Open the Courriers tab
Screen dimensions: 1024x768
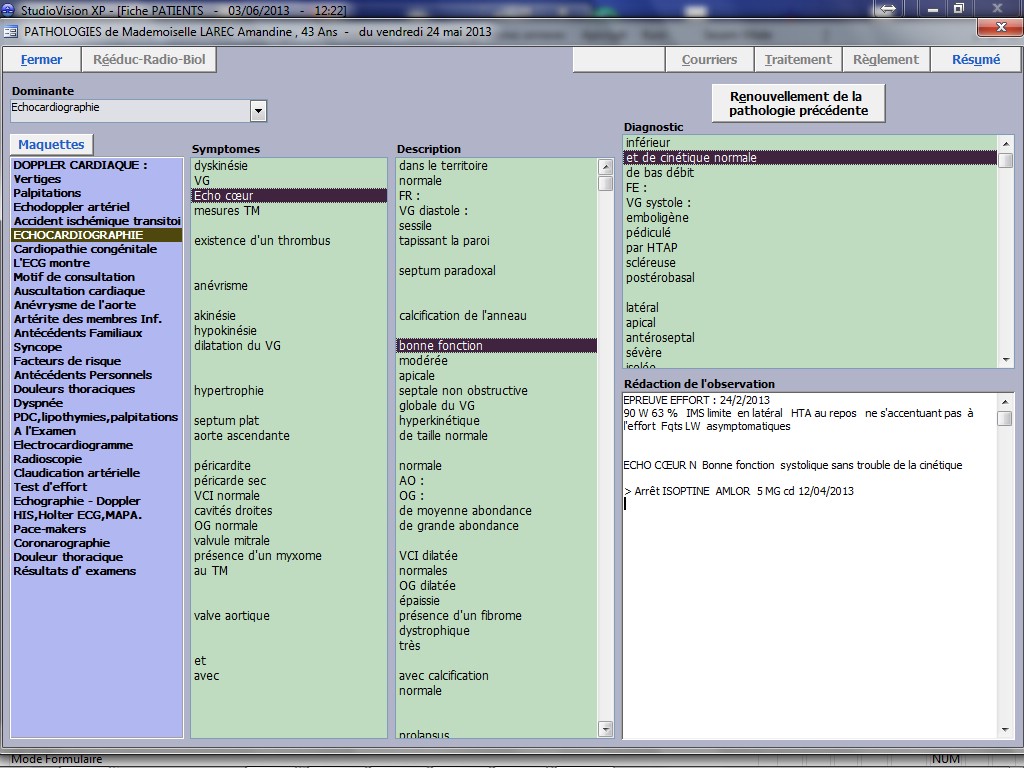pos(709,60)
